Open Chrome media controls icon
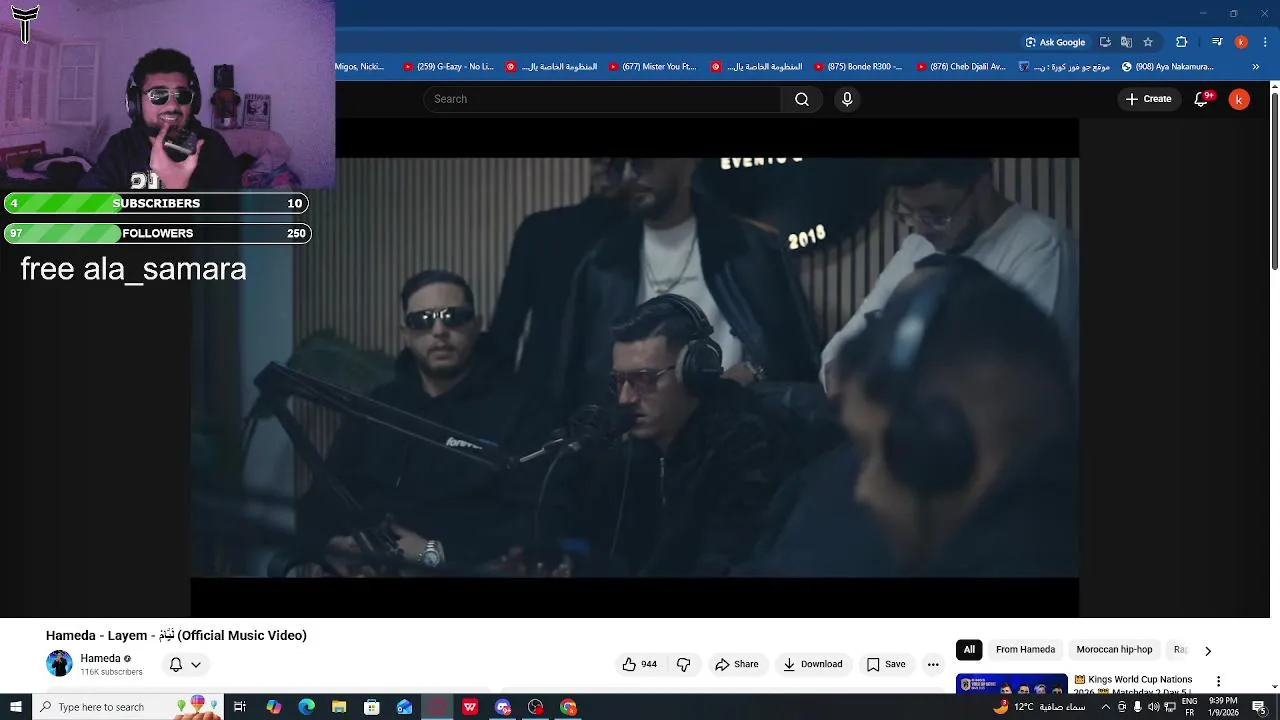Image resolution: width=1280 pixels, height=720 pixels. point(1217,42)
